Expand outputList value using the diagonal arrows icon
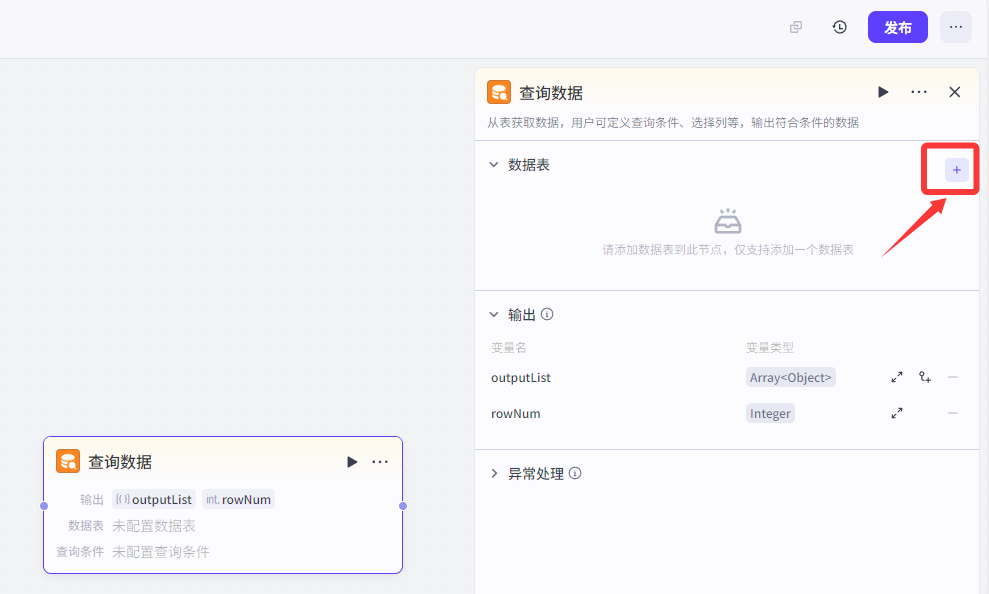Image resolution: width=989 pixels, height=594 pixels. pyautogui.click(x=897, y=377)
